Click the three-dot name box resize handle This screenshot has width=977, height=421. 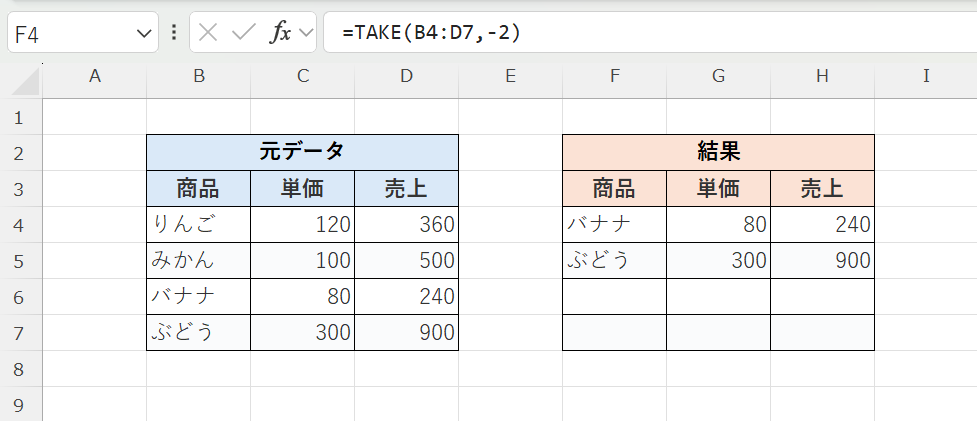[x=174, y=33]
